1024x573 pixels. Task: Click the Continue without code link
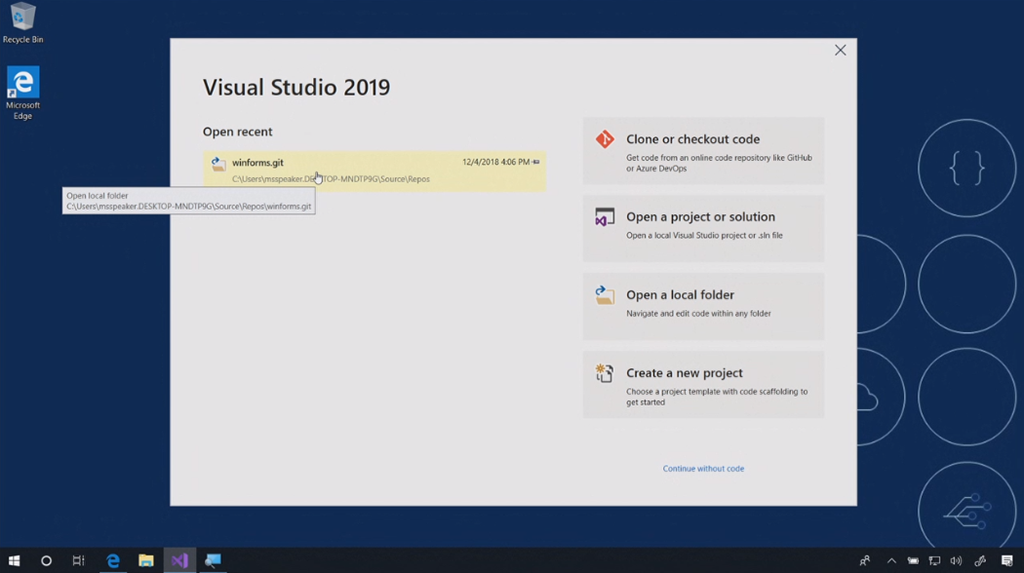(x=703, y=468)
